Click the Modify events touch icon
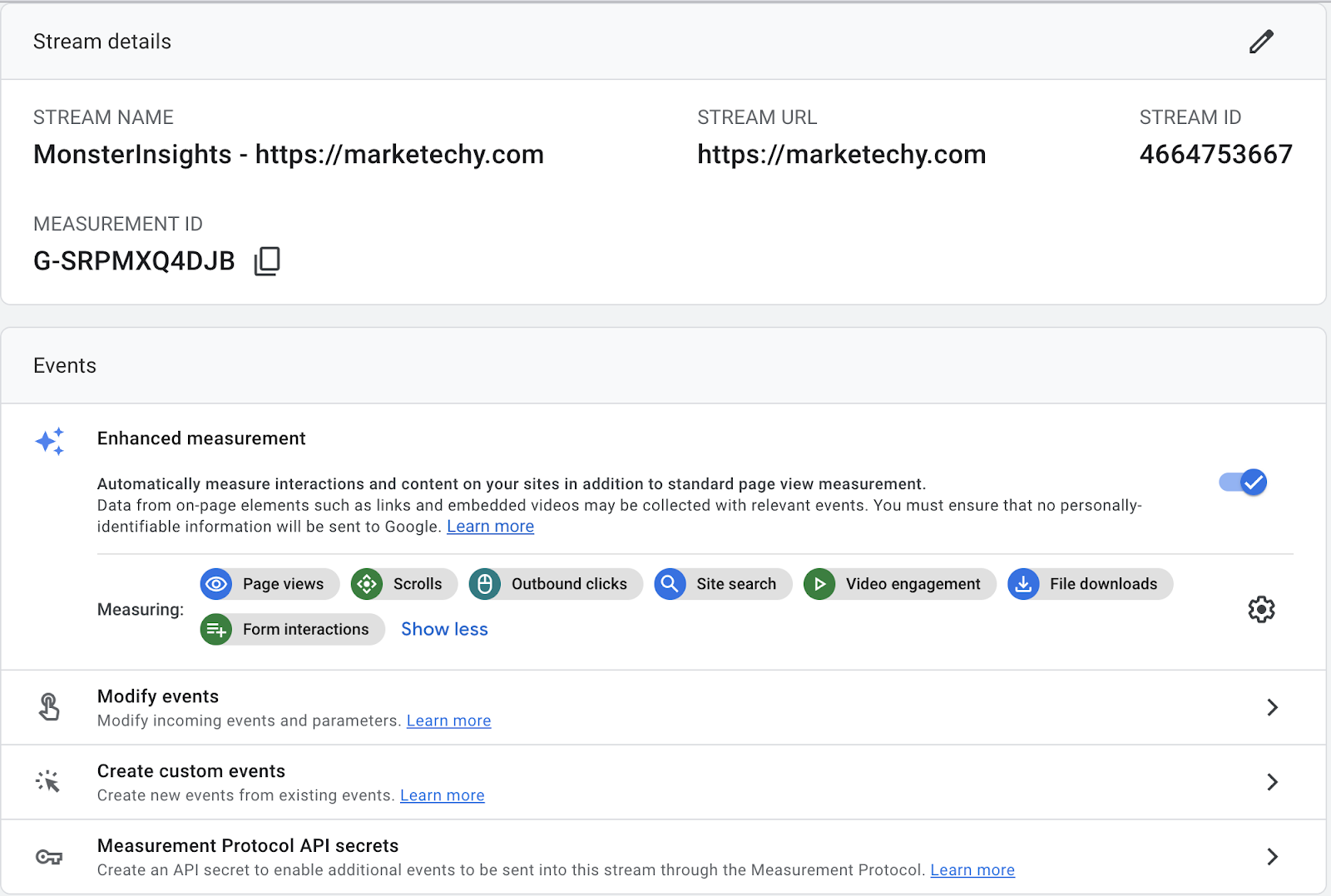The height and width of the screenshot is (896, 1331). coord(49,707)
